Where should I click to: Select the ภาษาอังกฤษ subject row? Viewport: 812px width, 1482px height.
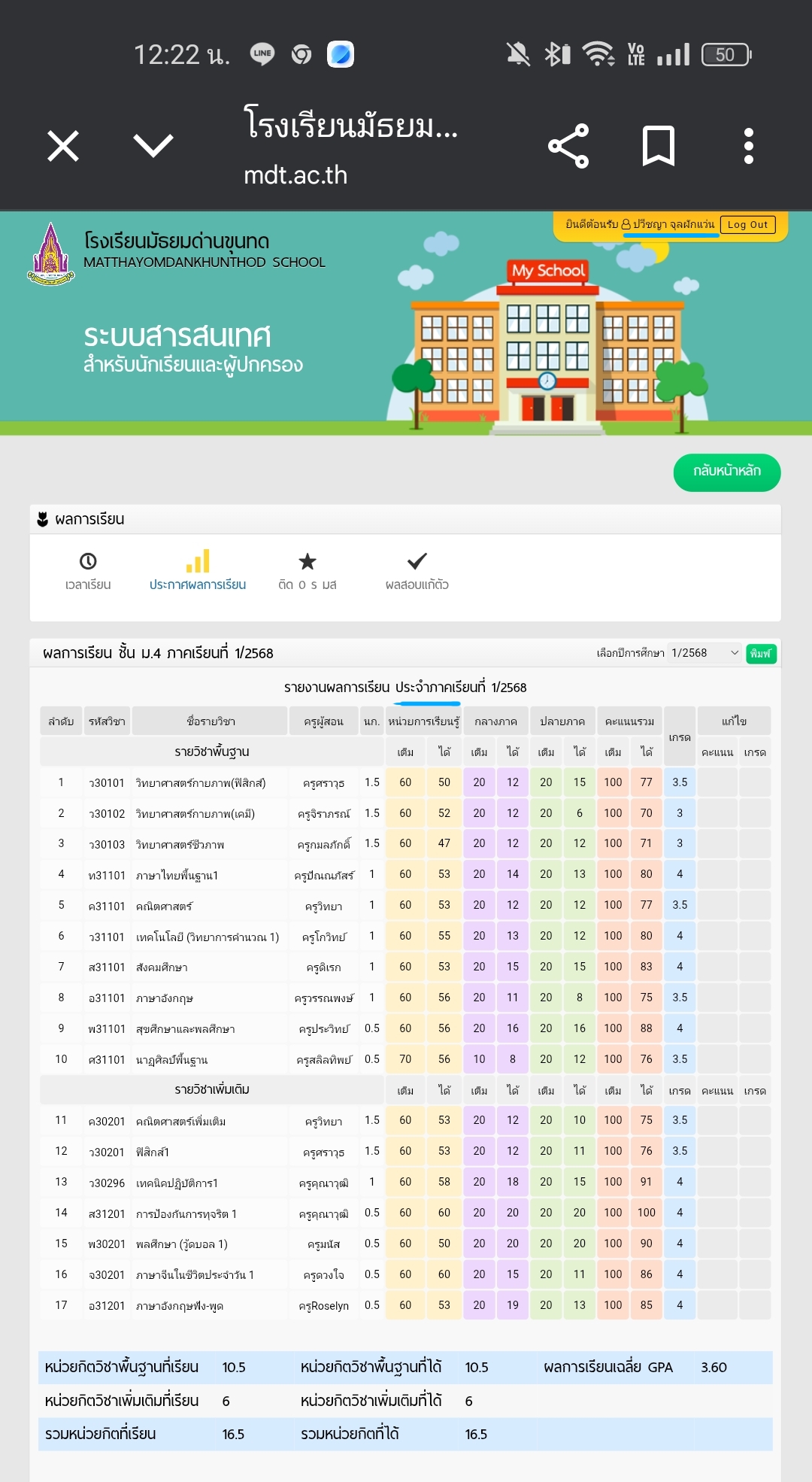[164, 998]
